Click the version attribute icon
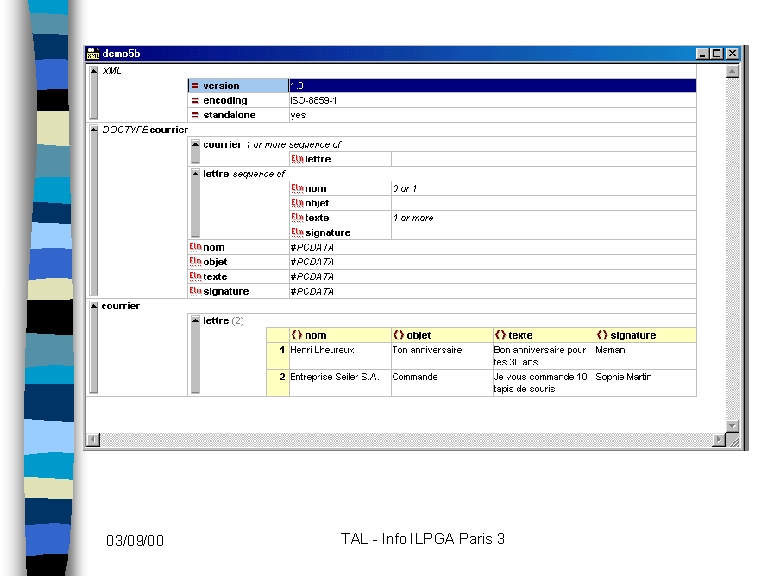Image resolution: width=768 pixels, height=576 pixels. 195,86
